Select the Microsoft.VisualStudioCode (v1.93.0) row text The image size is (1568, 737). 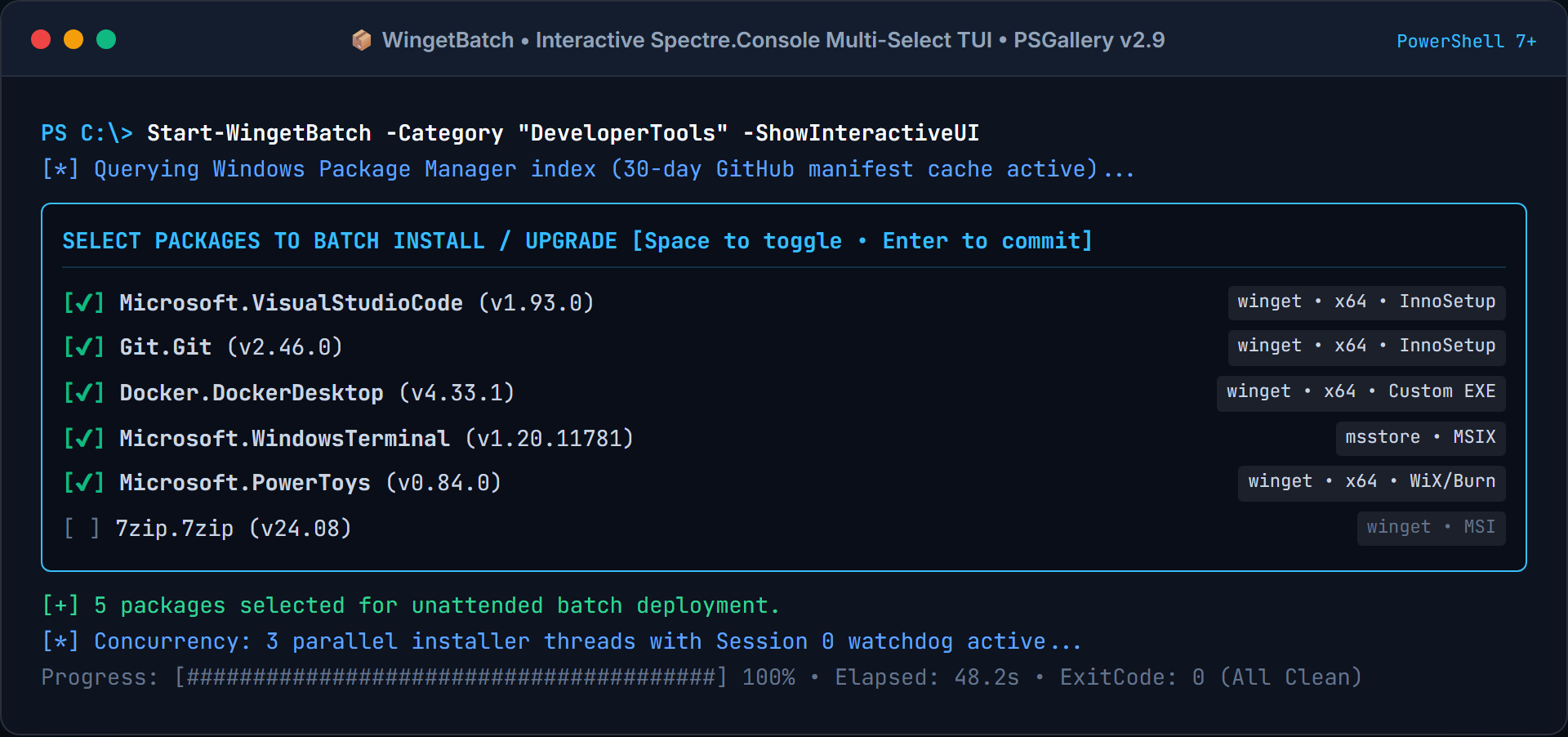[357, 303]
